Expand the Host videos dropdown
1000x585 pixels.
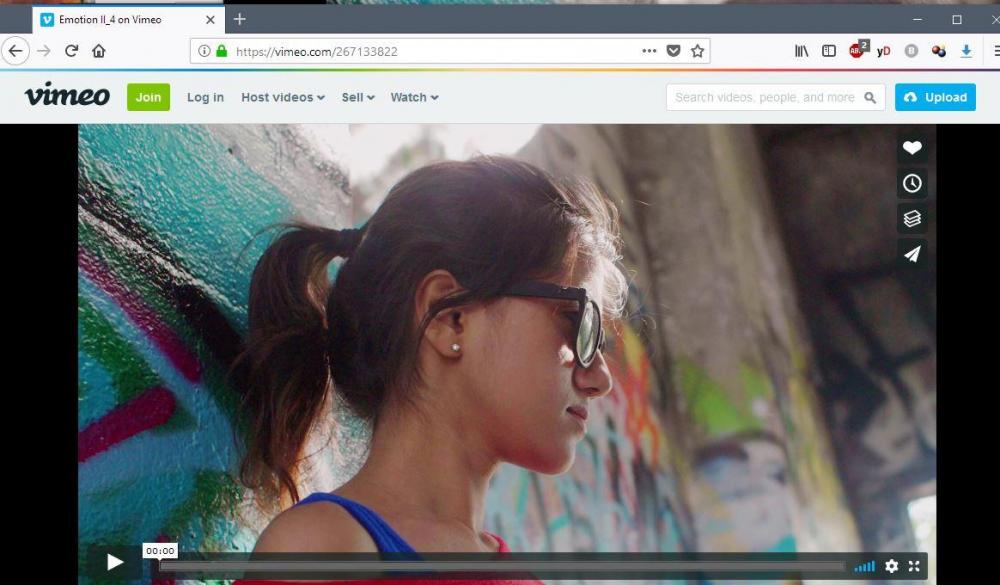[x=281, y=97]
